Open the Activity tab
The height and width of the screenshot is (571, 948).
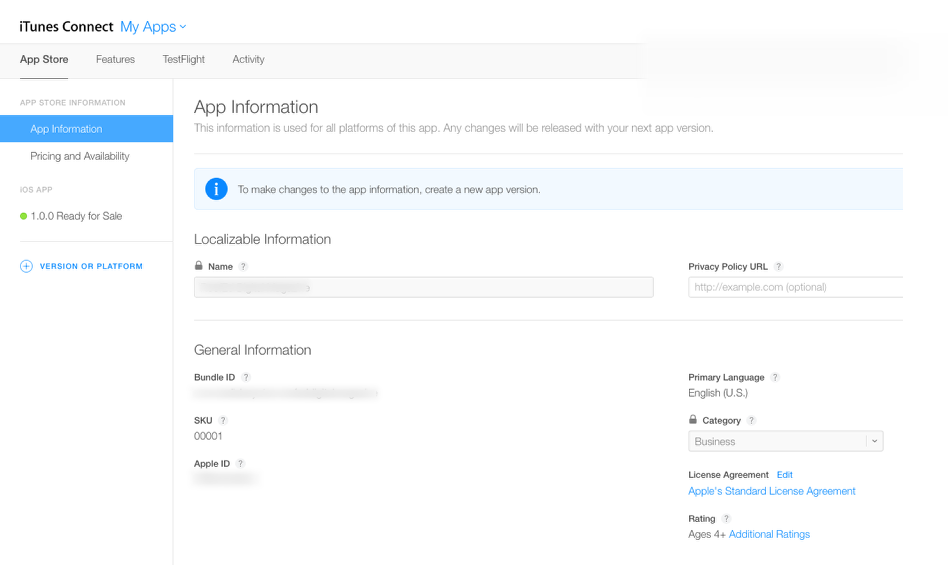click(248, 59)
